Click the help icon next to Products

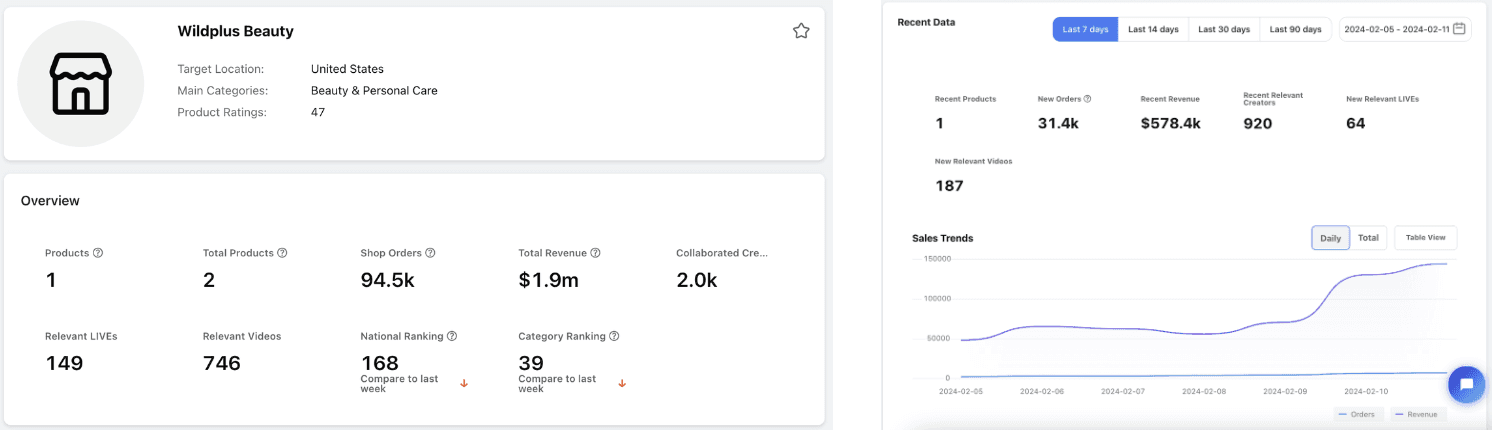click(x=98, y=253)
